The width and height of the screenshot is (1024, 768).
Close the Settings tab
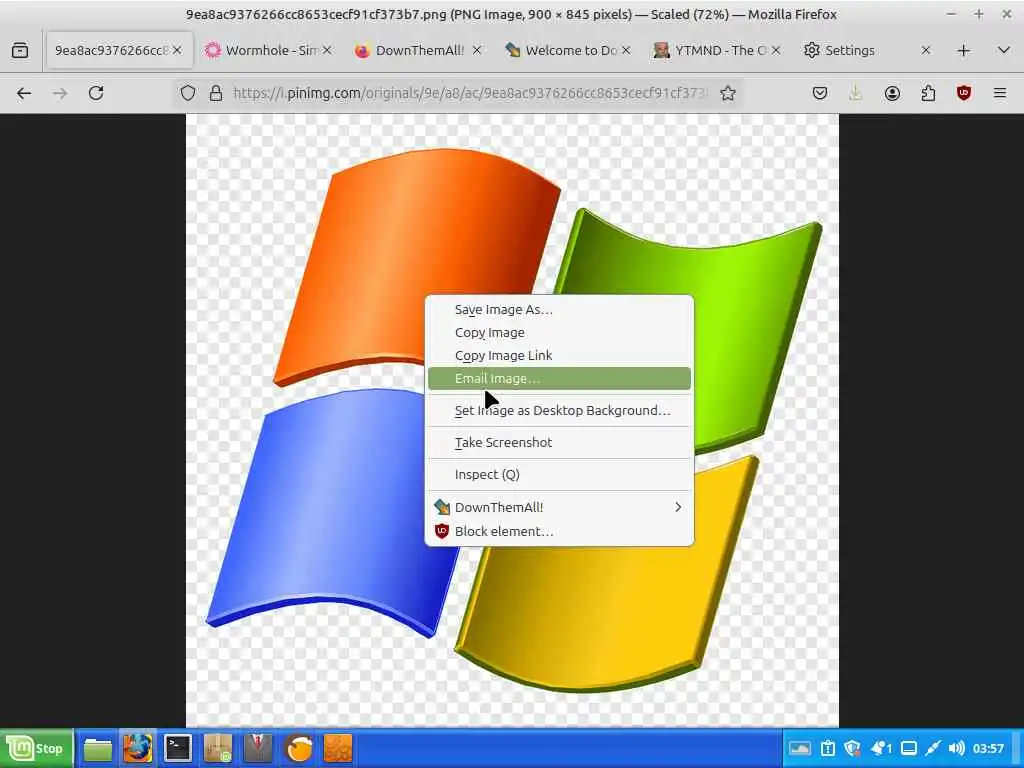pos(925,50)
